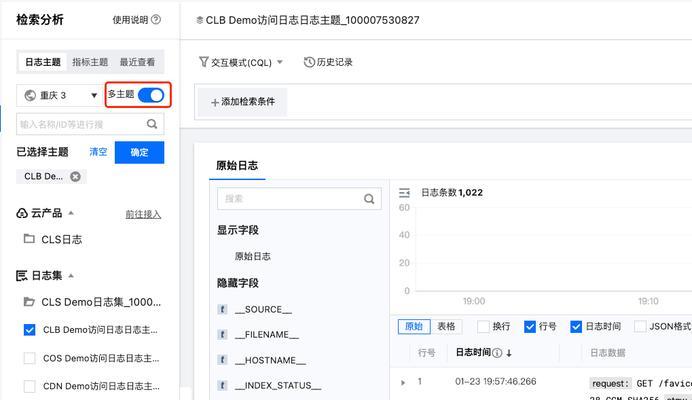Switch to 日志主题 tab
This screenshot has width=692, height=400.
[43, 62]
